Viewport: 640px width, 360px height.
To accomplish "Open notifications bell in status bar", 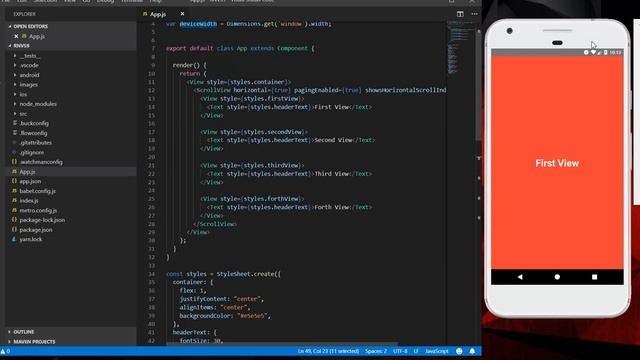I will point(472,351).
